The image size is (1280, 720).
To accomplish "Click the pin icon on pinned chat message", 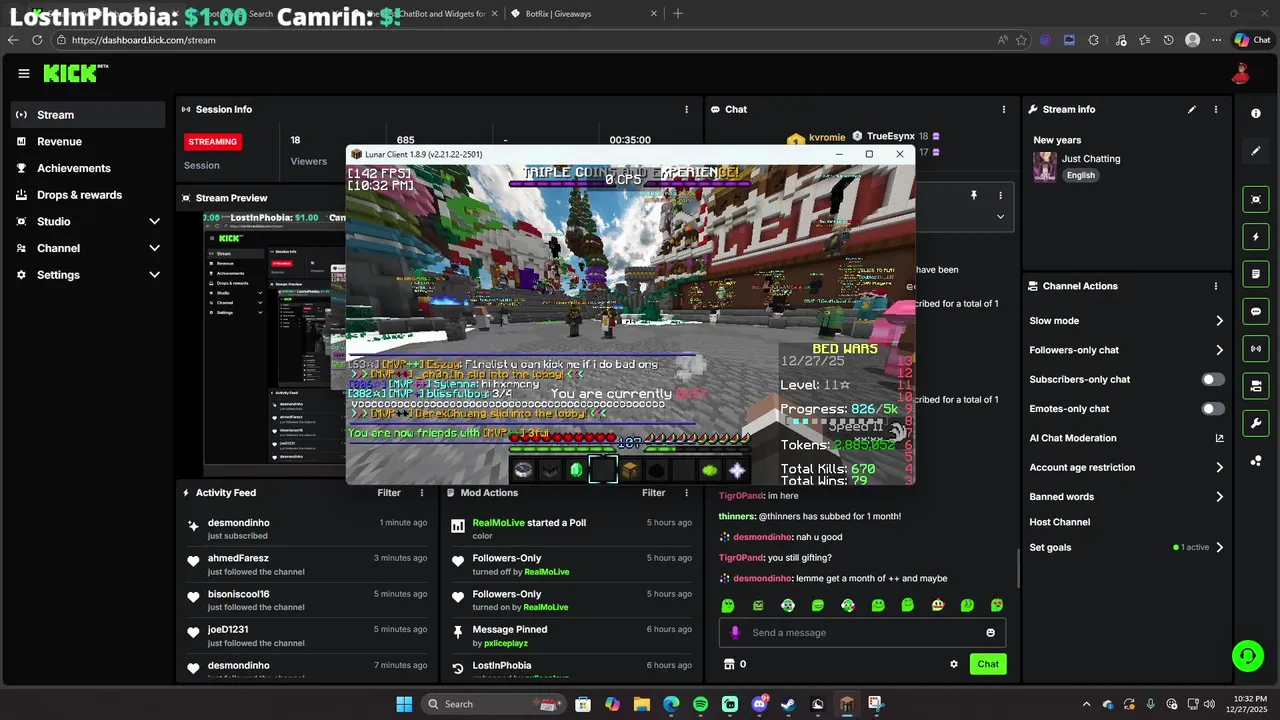I will 973,196.
